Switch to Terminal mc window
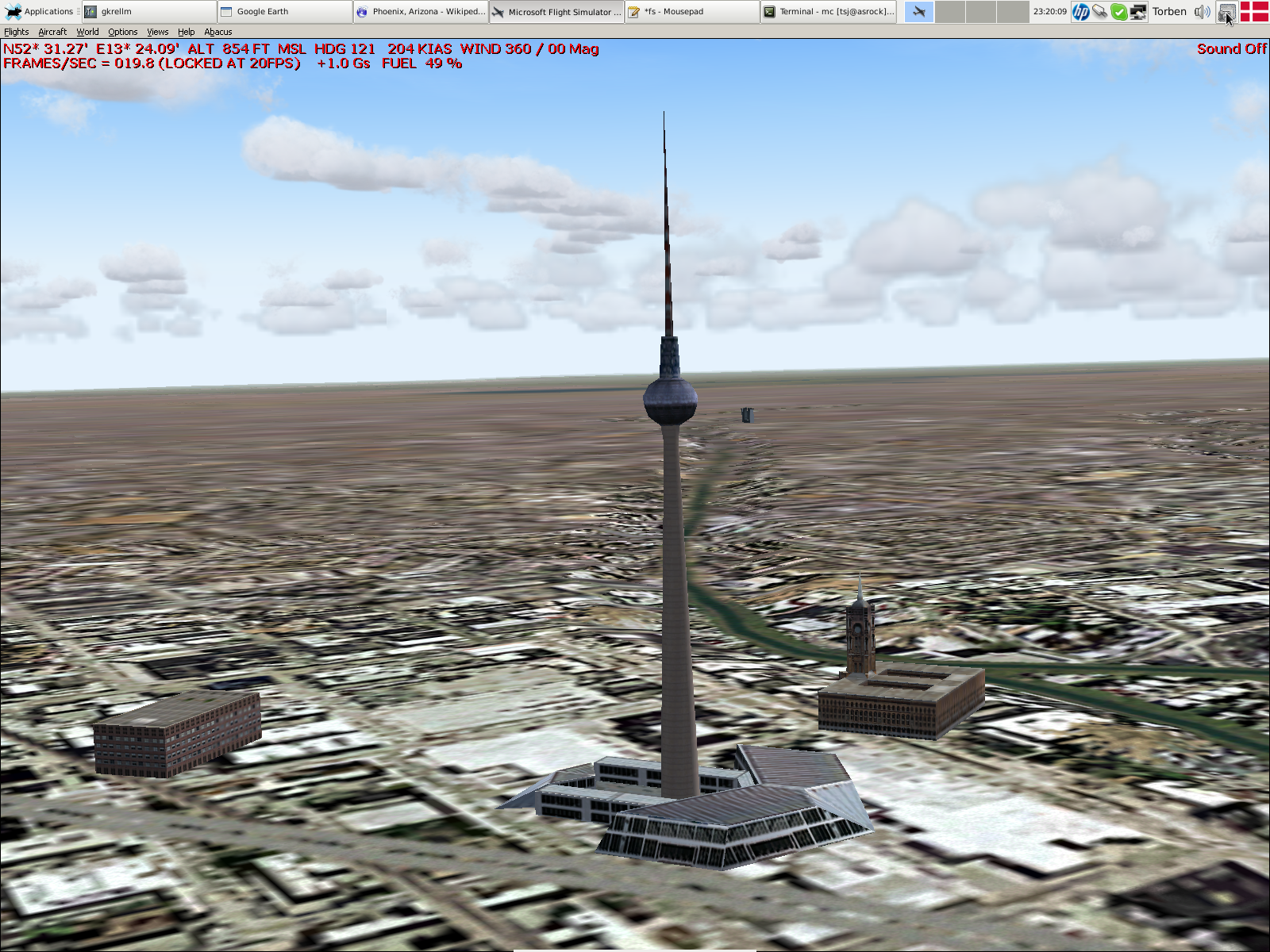Image resolution: width=1270 pixels, height=952 pixels. pyautogui.click(x=829, y=12)
